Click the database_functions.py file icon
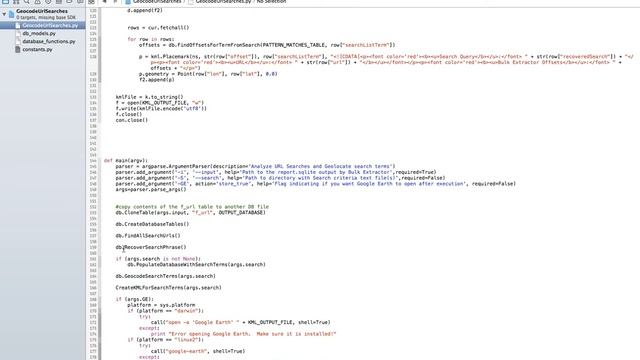 pos(18,41)
